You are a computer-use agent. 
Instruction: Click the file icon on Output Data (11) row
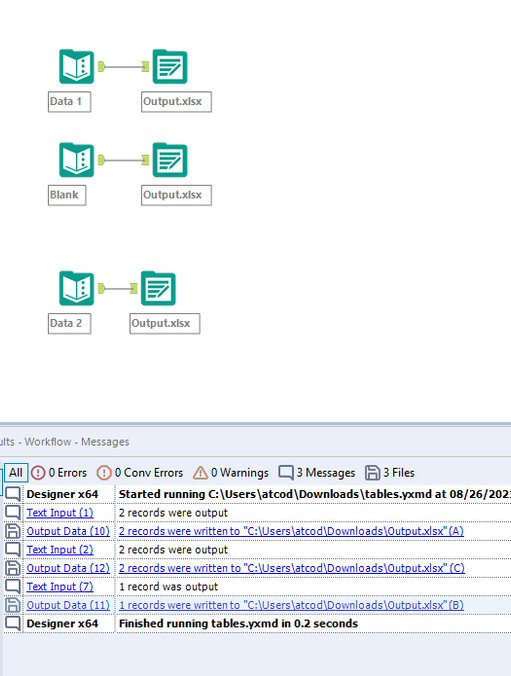pyautogui.click(x=13, y=605)
